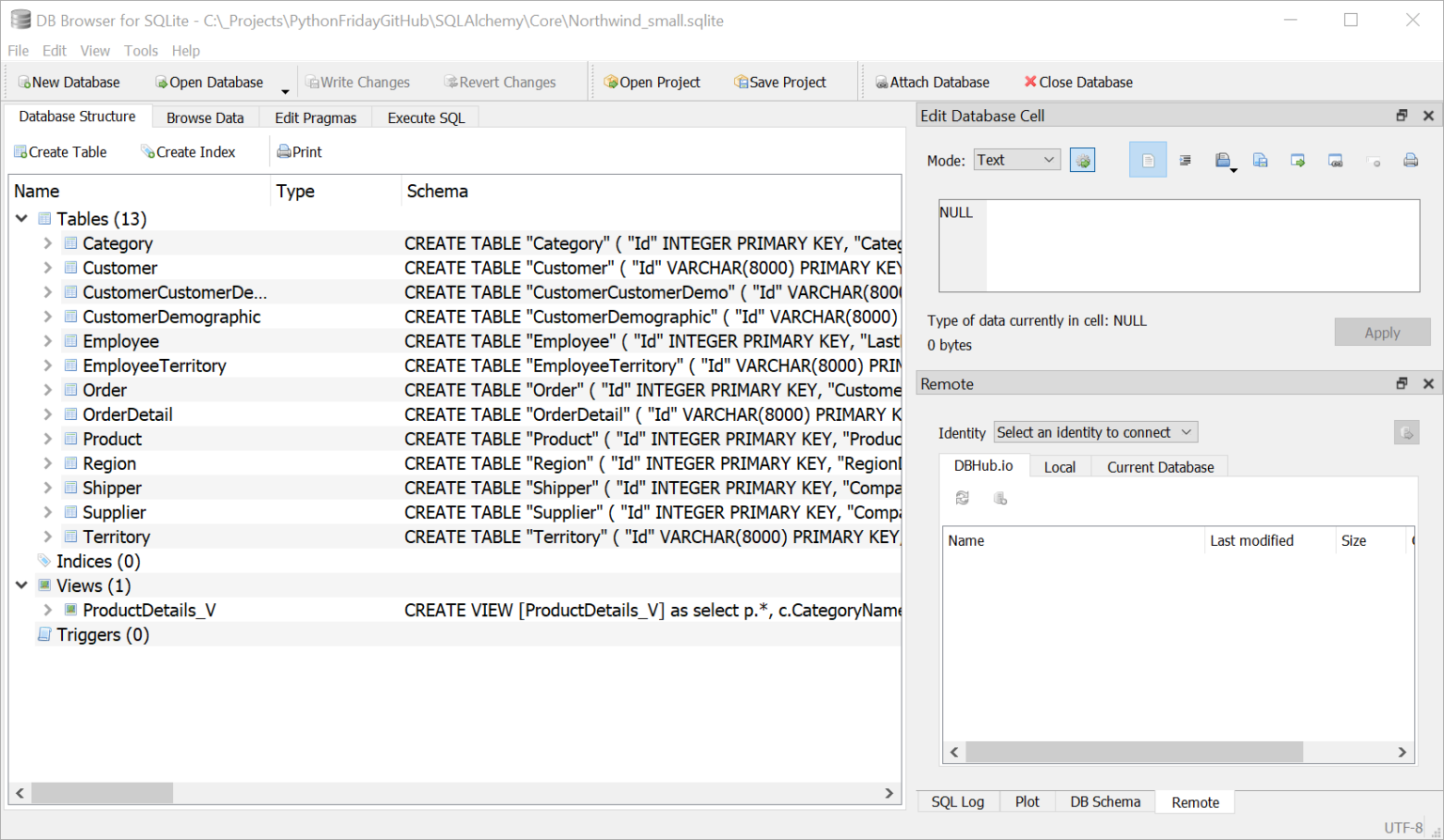The image size is (1444, 840).
Task: Import data from file in cell editor
Action: pos(1223,160)
